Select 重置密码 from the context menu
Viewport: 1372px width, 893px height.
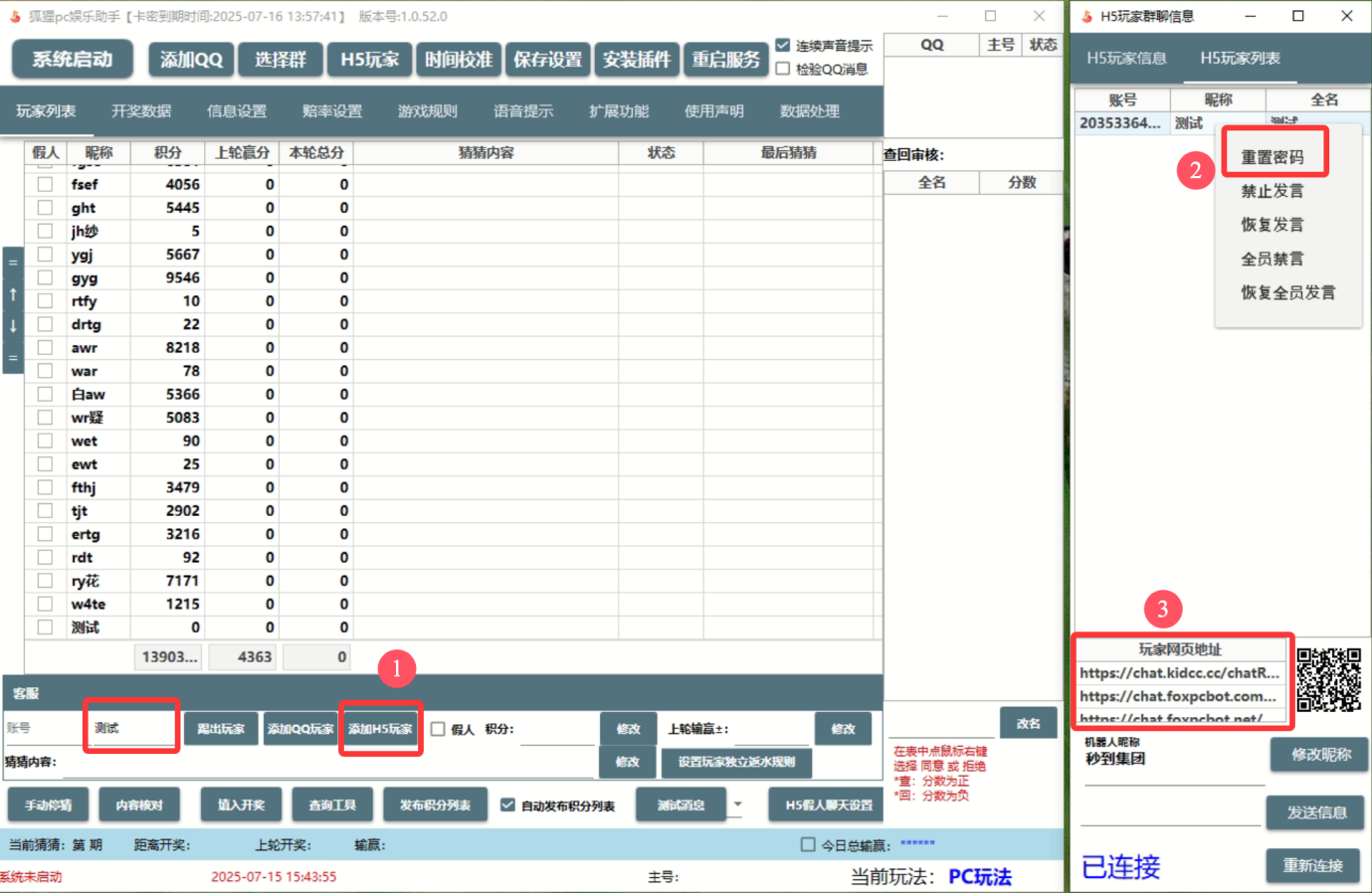coord(1272,157)
